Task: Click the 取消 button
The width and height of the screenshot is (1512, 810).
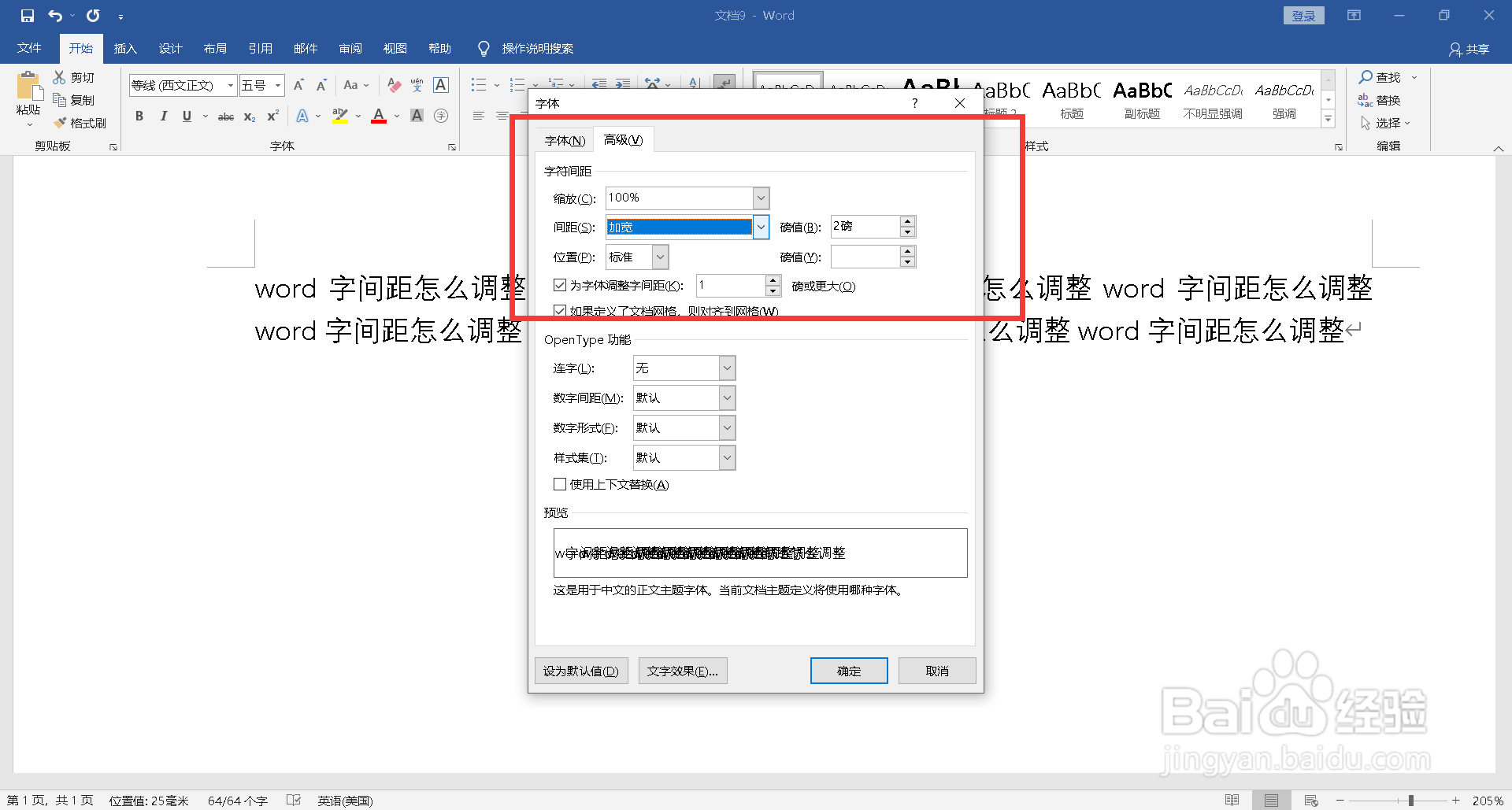Action: point(937,671)
